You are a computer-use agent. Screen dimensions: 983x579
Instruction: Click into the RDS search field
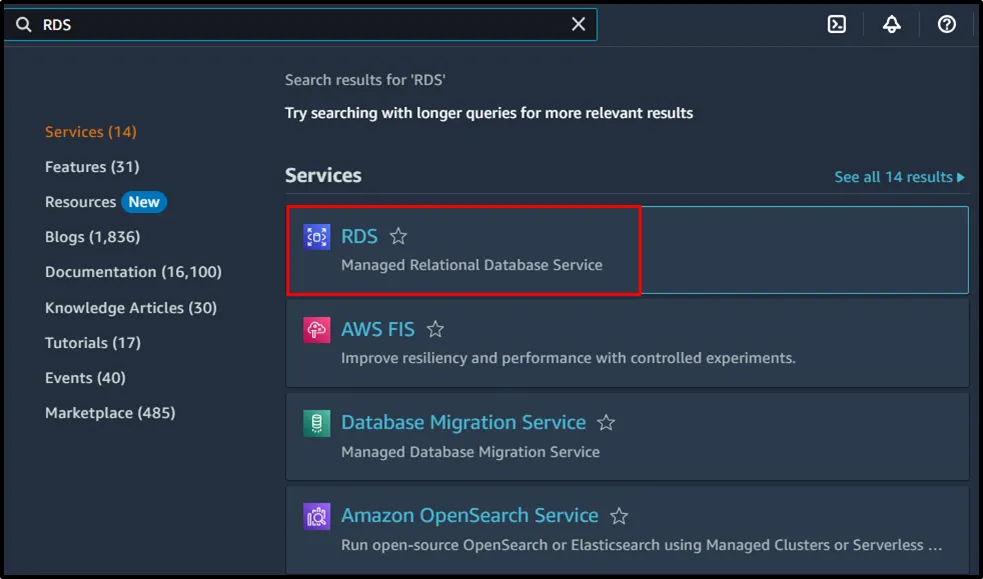pyautogui.click(x=300, y=25)
